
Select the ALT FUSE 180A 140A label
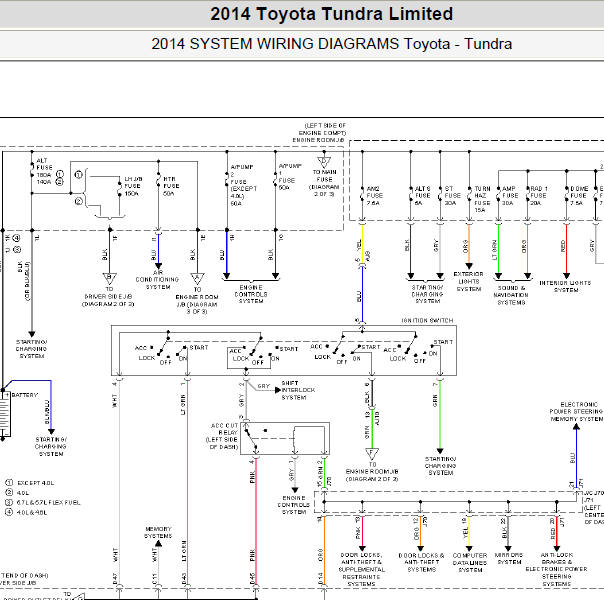click(50, 171)
